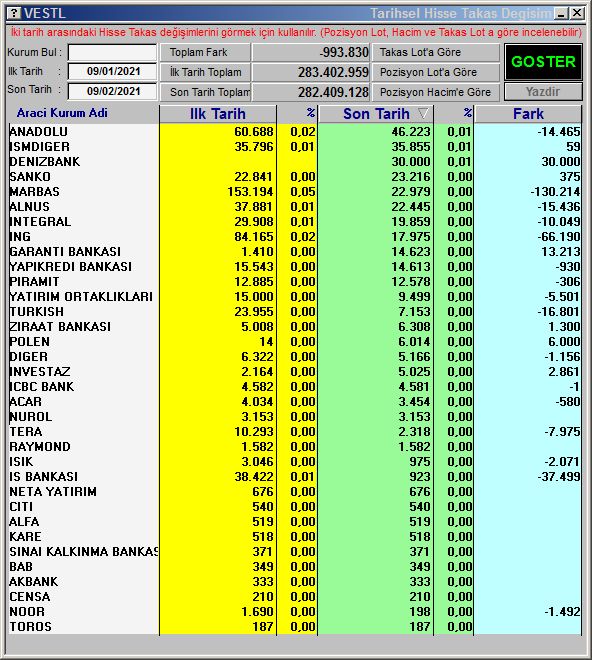Image resolution: width=592 pixels, height=660 pixels.
Task: Select the INVESTAZ row name
Action: click(40, 372)
